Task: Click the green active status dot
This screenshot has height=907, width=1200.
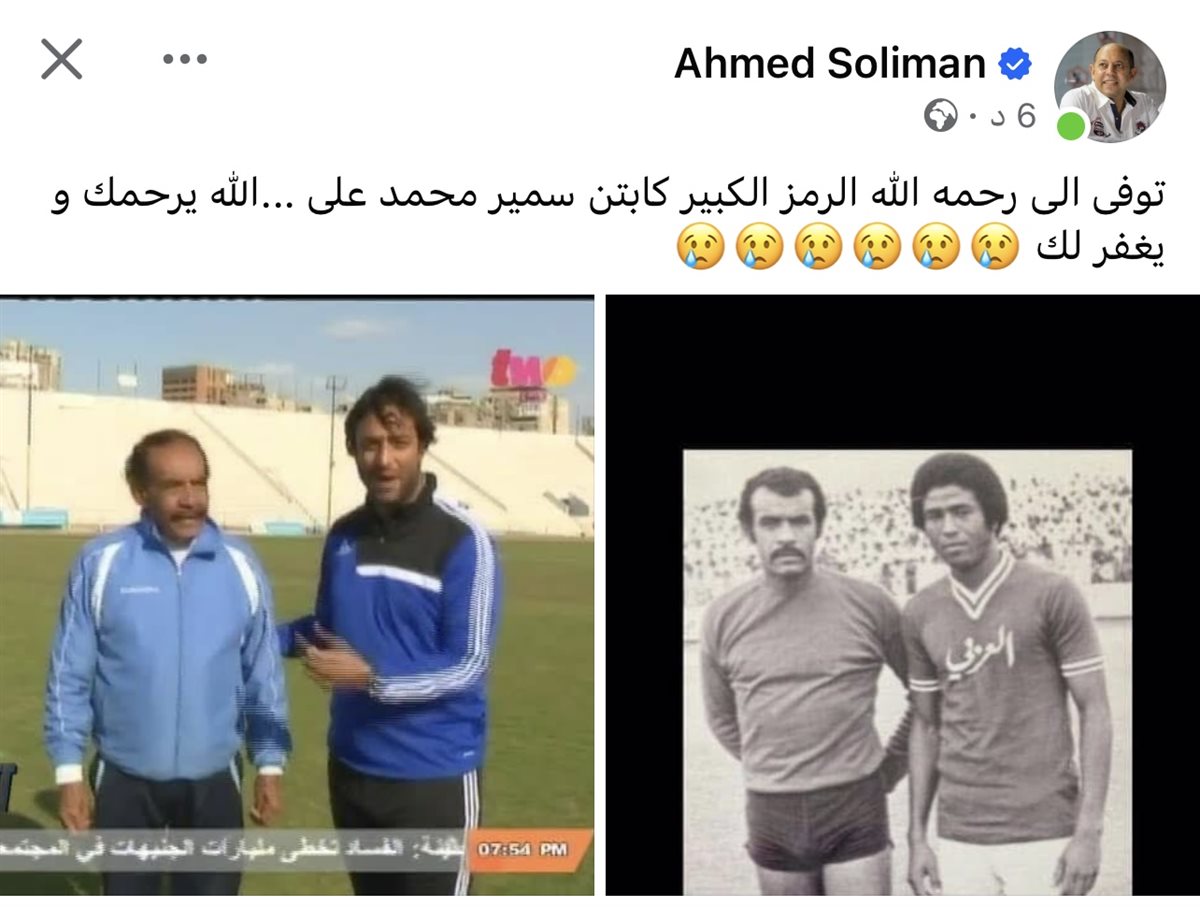Action: [1071, 126]
